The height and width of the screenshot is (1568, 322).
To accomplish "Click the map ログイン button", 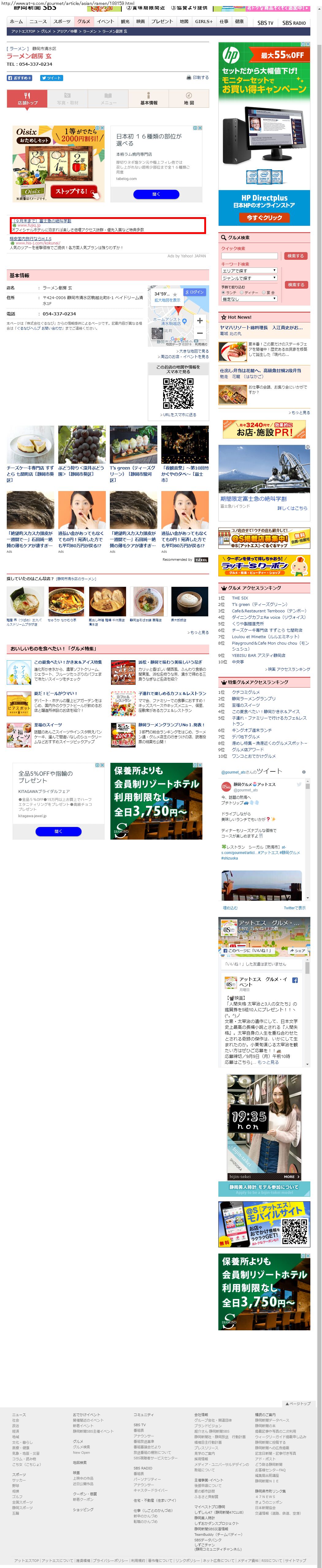I will pos(195,292).
